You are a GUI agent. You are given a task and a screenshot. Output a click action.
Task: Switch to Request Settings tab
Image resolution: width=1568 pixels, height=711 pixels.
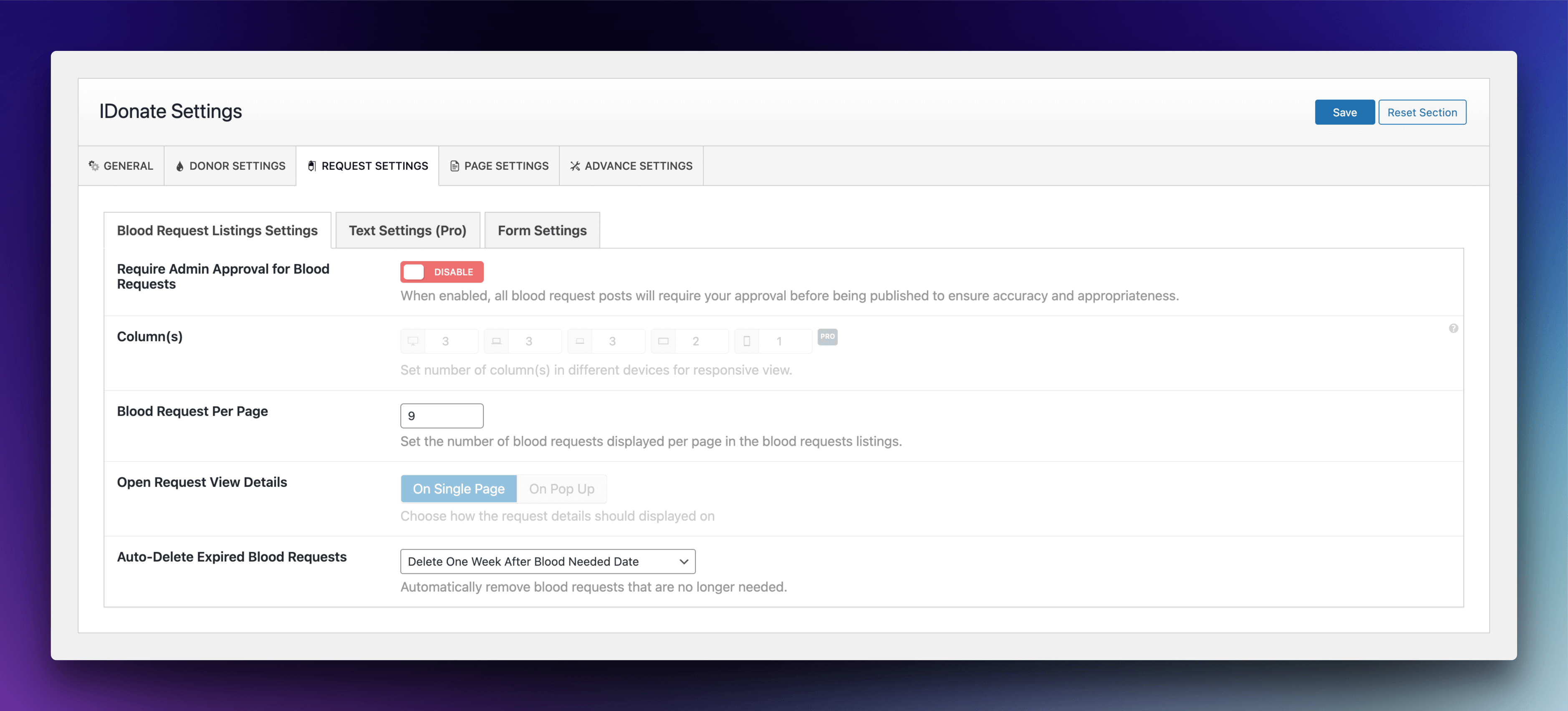click(x=367, y=166)
